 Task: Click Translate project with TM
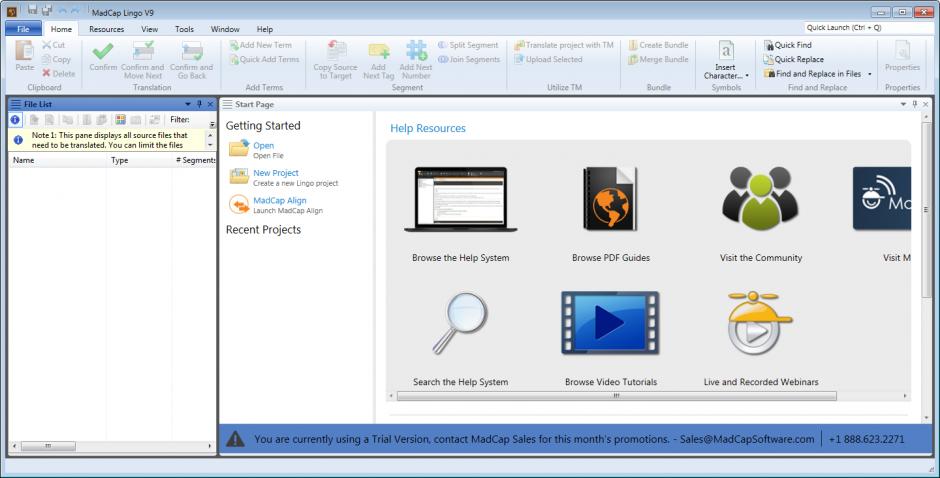(564, 45)
